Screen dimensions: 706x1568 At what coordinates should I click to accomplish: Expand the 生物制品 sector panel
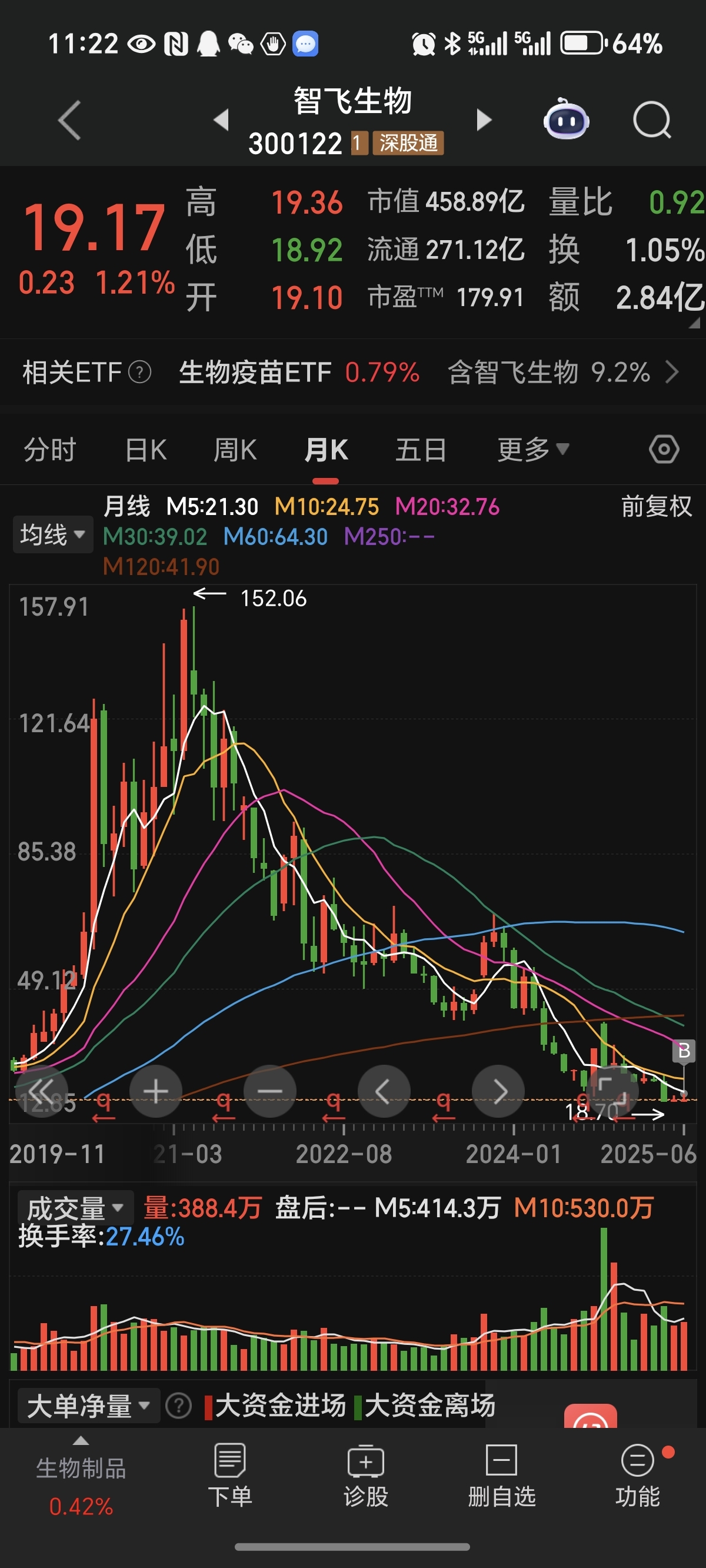coord(81,1478)
